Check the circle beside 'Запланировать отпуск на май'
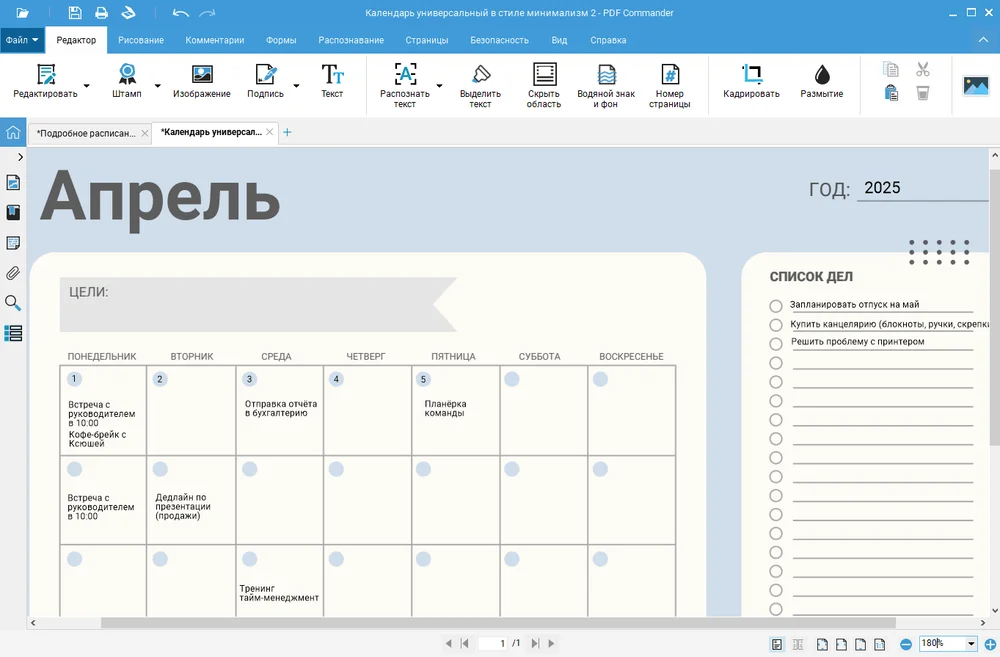The width and height of the screenshot is (1000, 657). 776,306
